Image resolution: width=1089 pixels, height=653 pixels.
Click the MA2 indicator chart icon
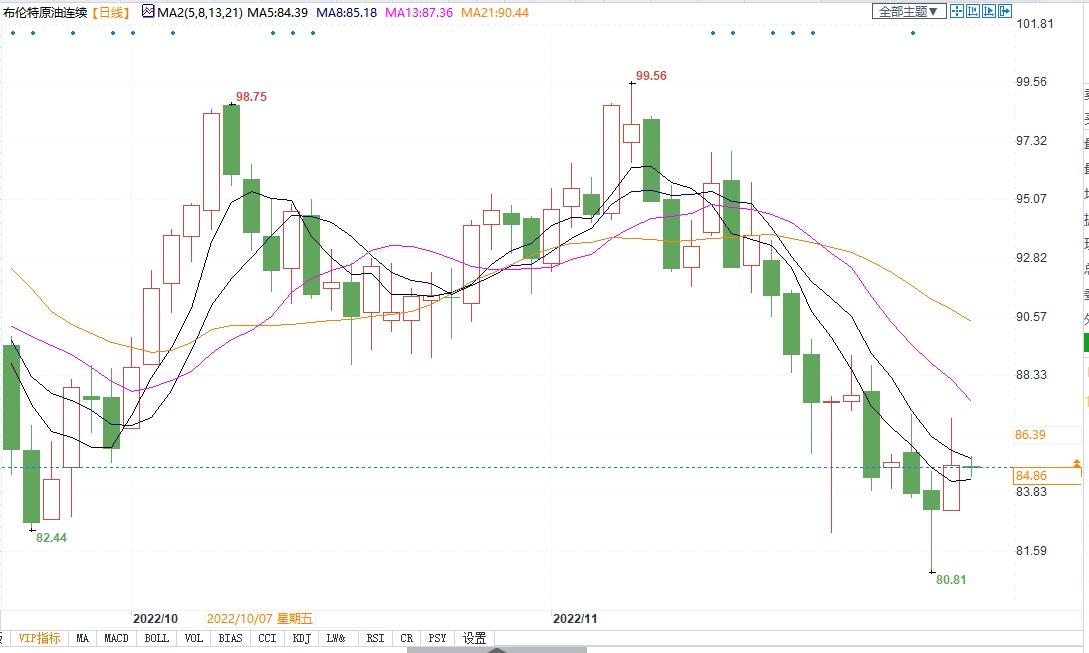[x=148, y=12]
